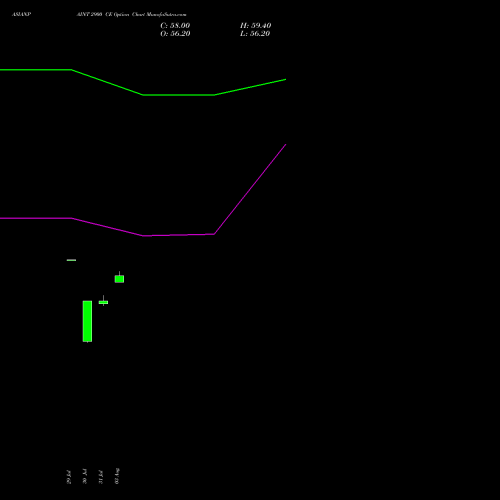The width and height of the screenshot is (500, 500).
Task: Click the close price C: 58.00
Action: tap(175, 26)
